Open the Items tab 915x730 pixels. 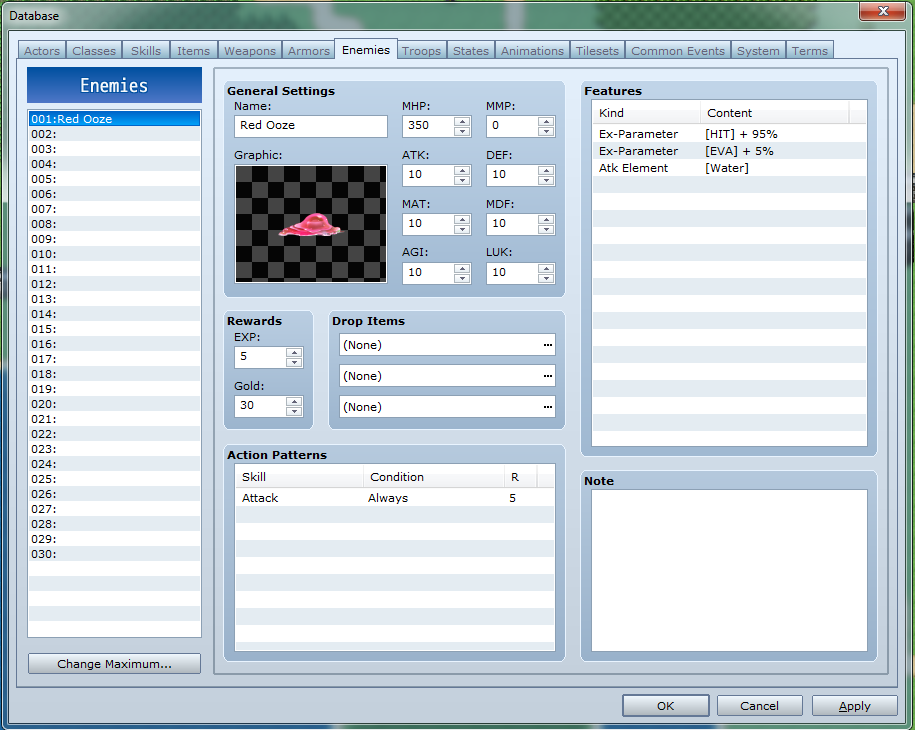point(193,51)
